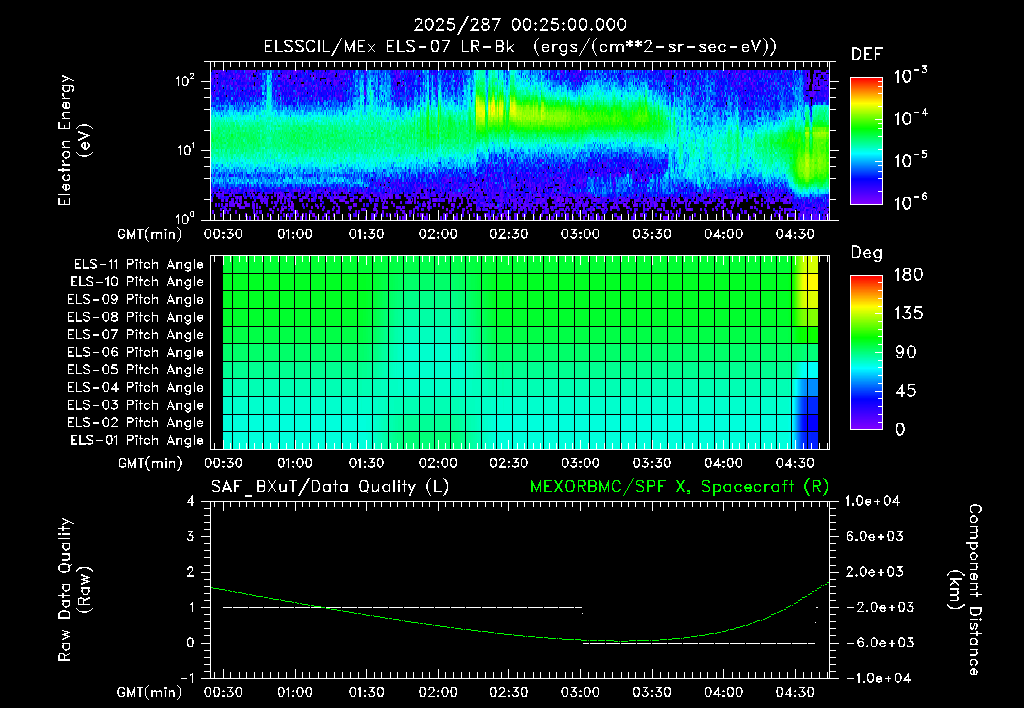1024x708 pixels.
Task: Click the 10^1 tick on electron energy axis
Action: point(185,150)
